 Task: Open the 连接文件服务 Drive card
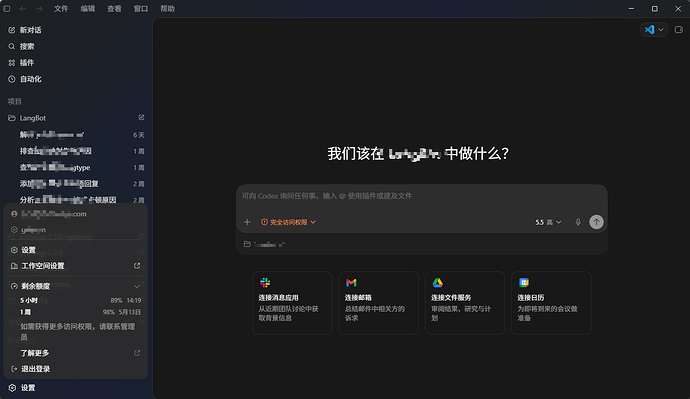coord(465,303)
